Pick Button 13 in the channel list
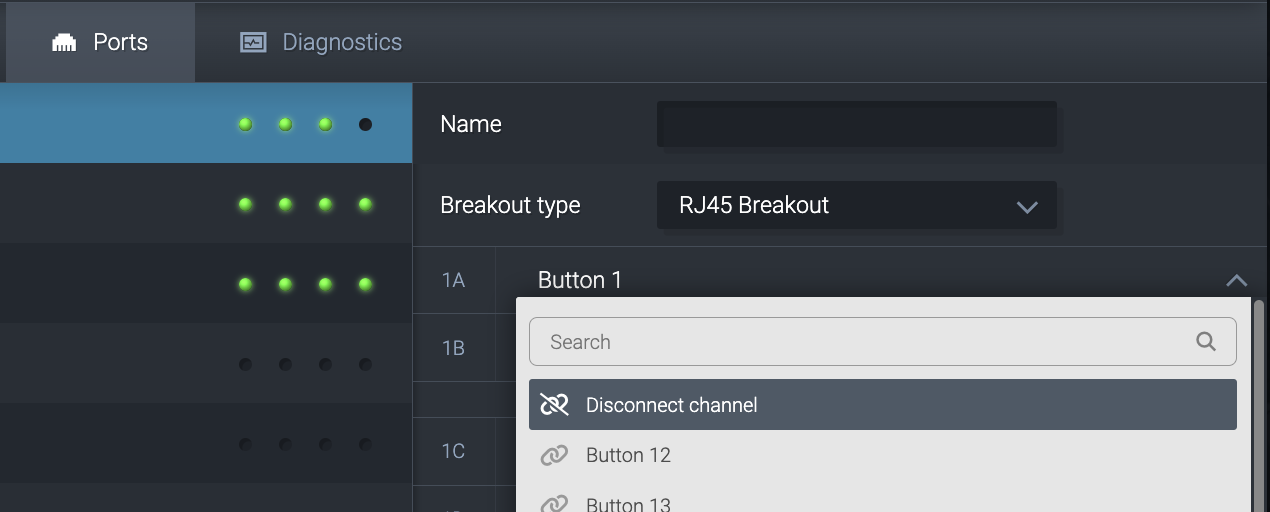The height and width of the screenshot is (512, 1270). 628,503
